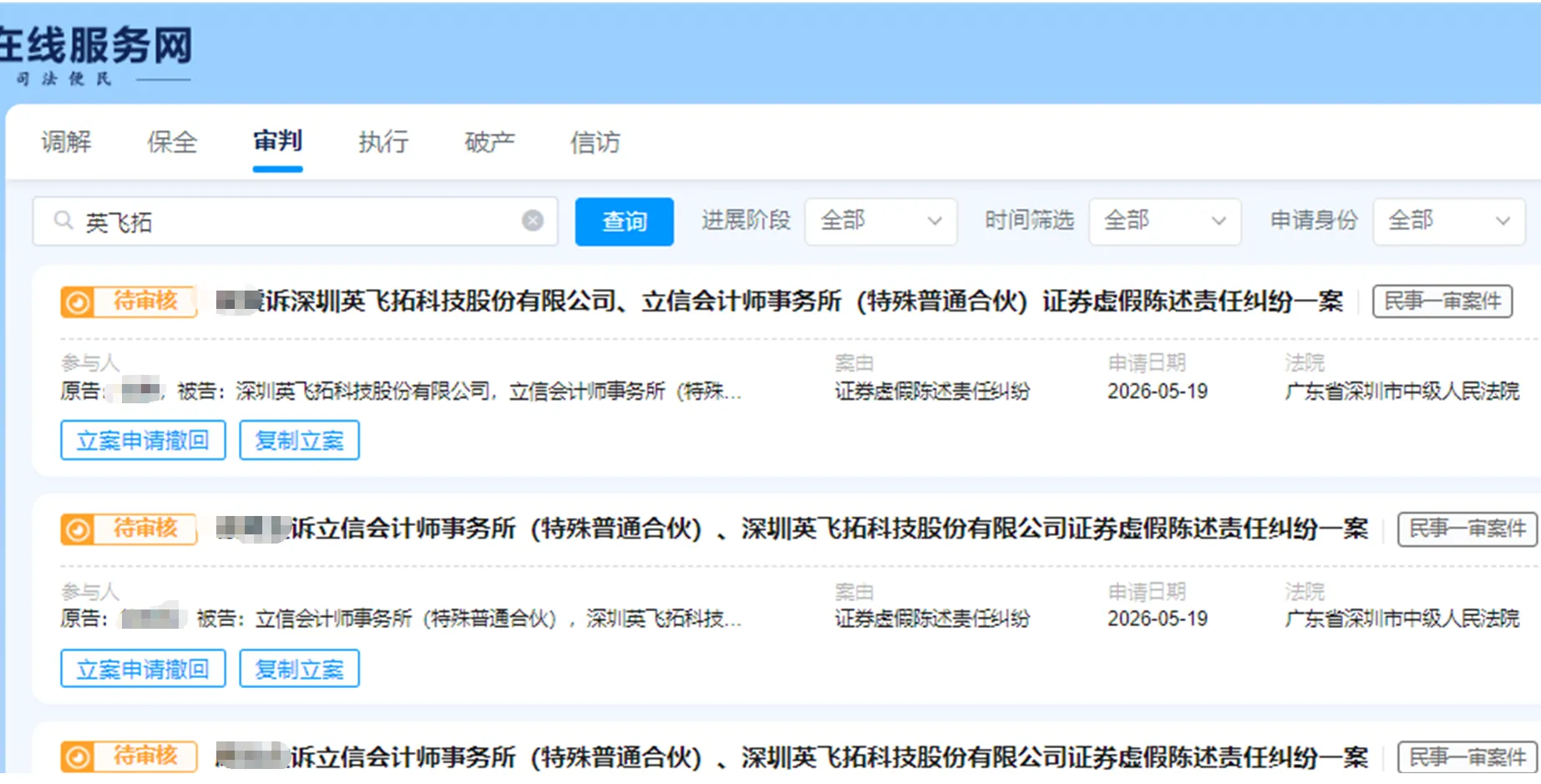This screenshot has height=784, width=1541.
Task: Click the 待审核 status icon of first case
Action: (x=77, y=301)
